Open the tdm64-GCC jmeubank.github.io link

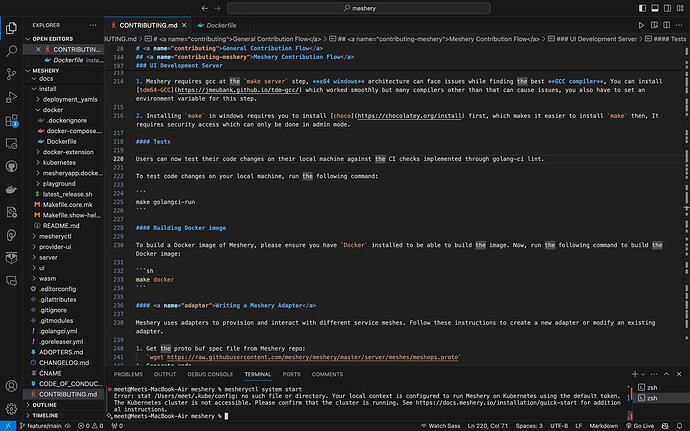[238, 90]
